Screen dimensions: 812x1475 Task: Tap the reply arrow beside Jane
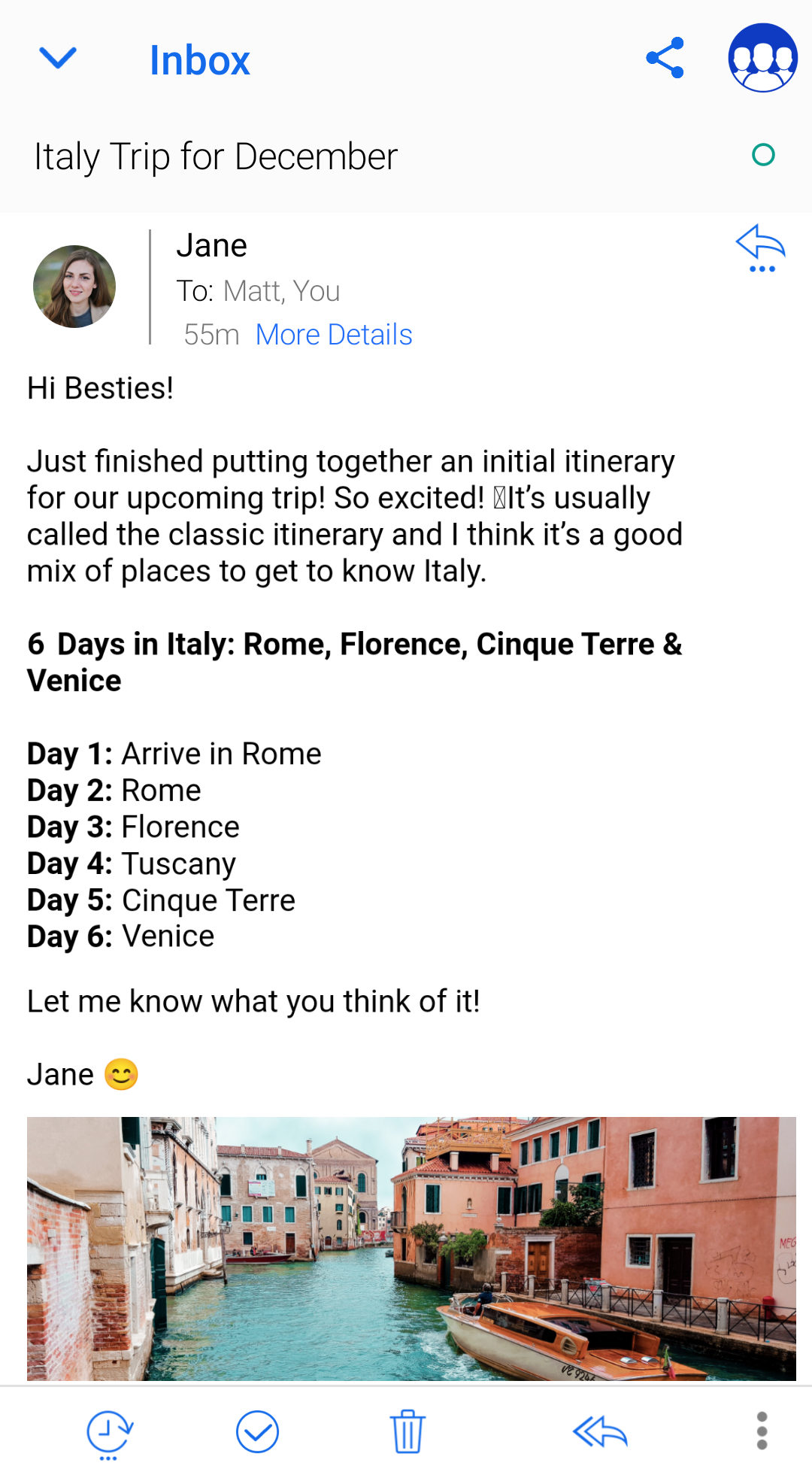[760, 247]
